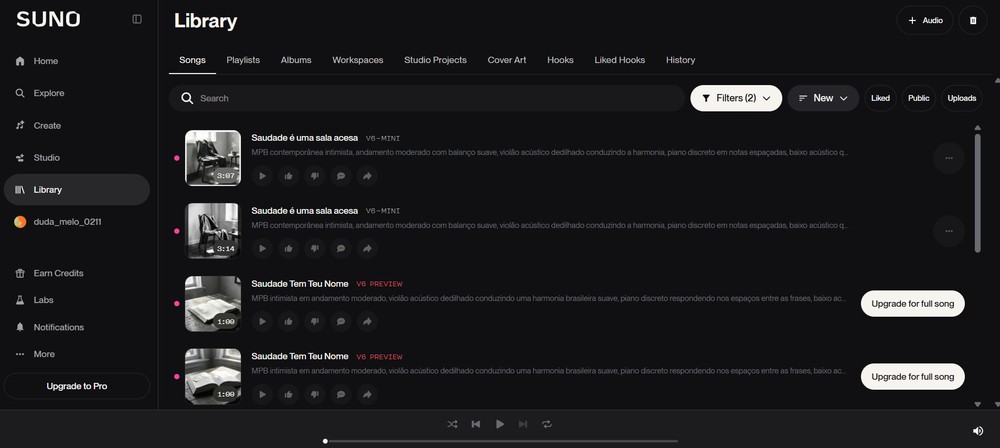Viewport: 1000px width, 448px height.
Task: Dislike the first Saudade Tem Teu Nome
Action: click(314, 322)
